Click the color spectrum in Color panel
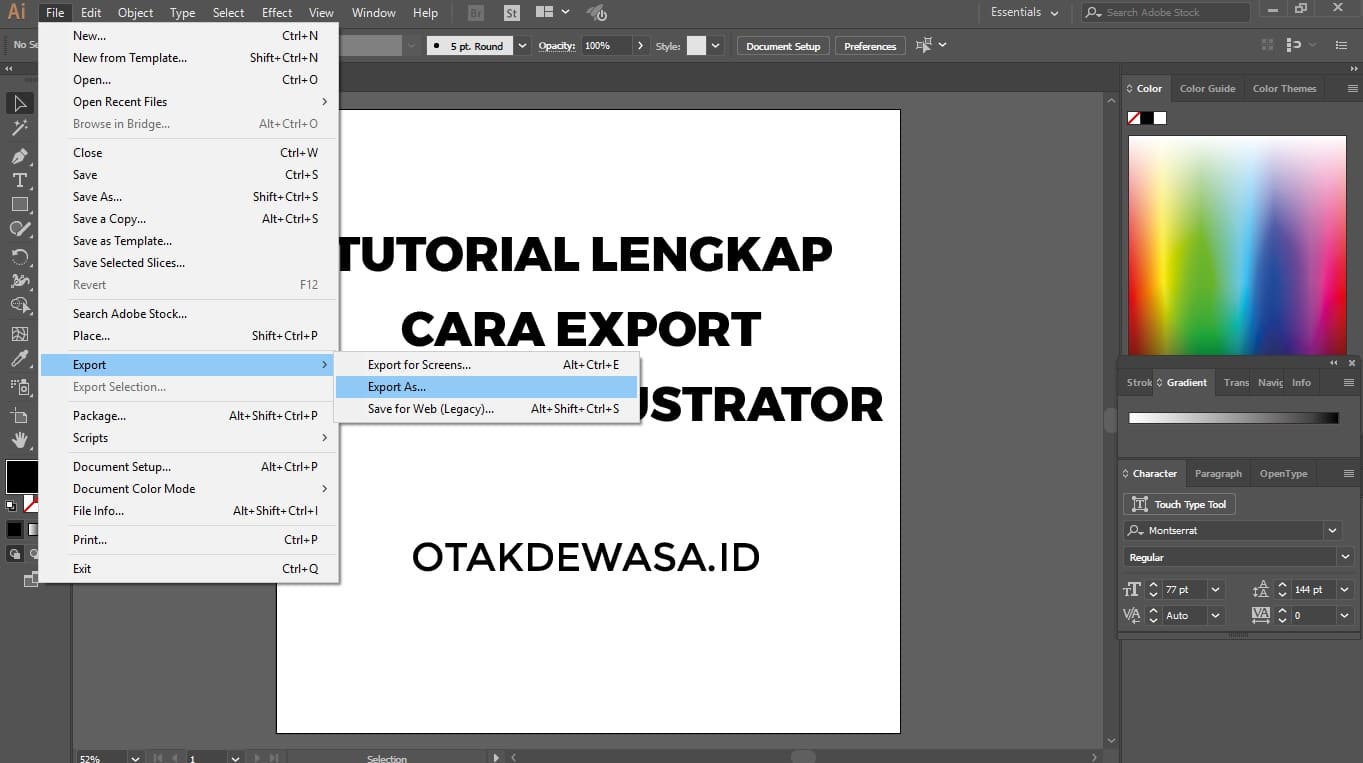Viewport: 1363px width, 763px height. point(1239,244)
